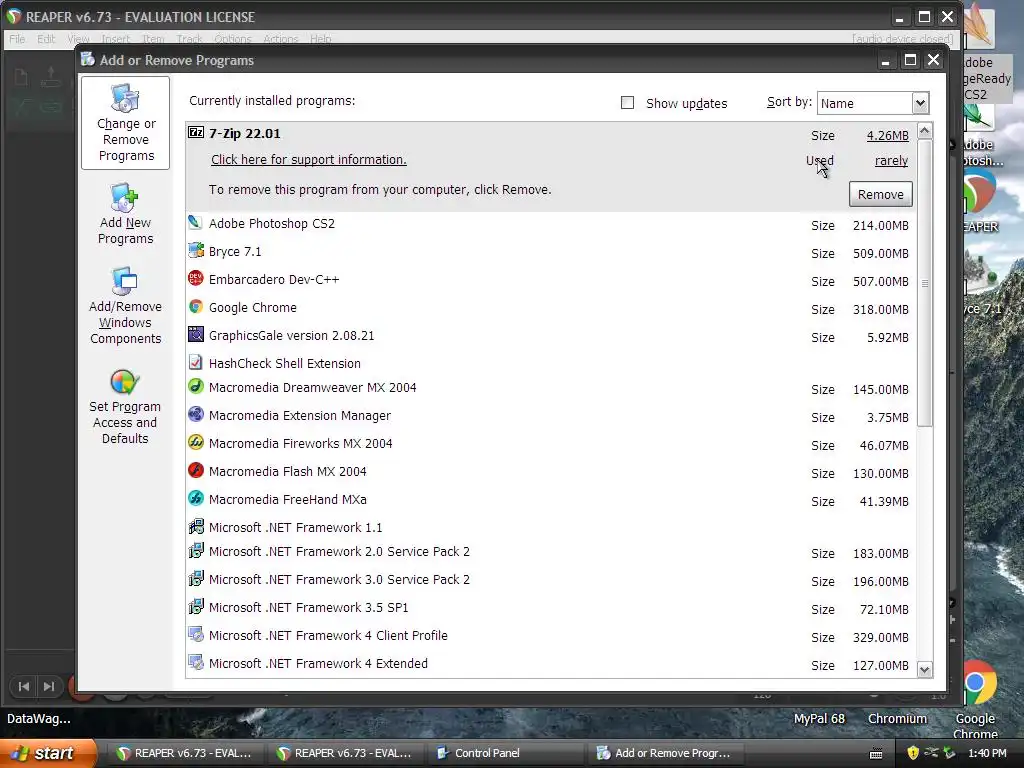Select HashCheck Shell Extension entry

point(551,363)
